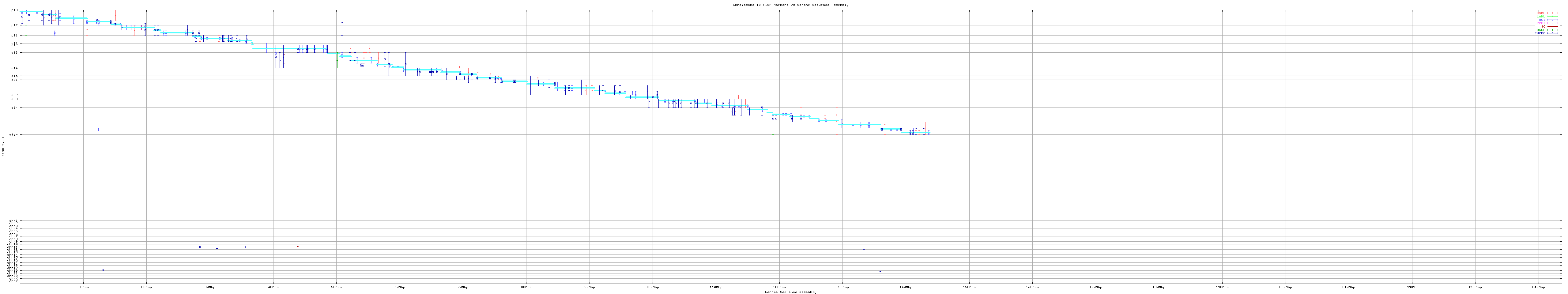Click the chr1 row label
The height and width of the screenshot is (294, 1568).
[13, 221]
